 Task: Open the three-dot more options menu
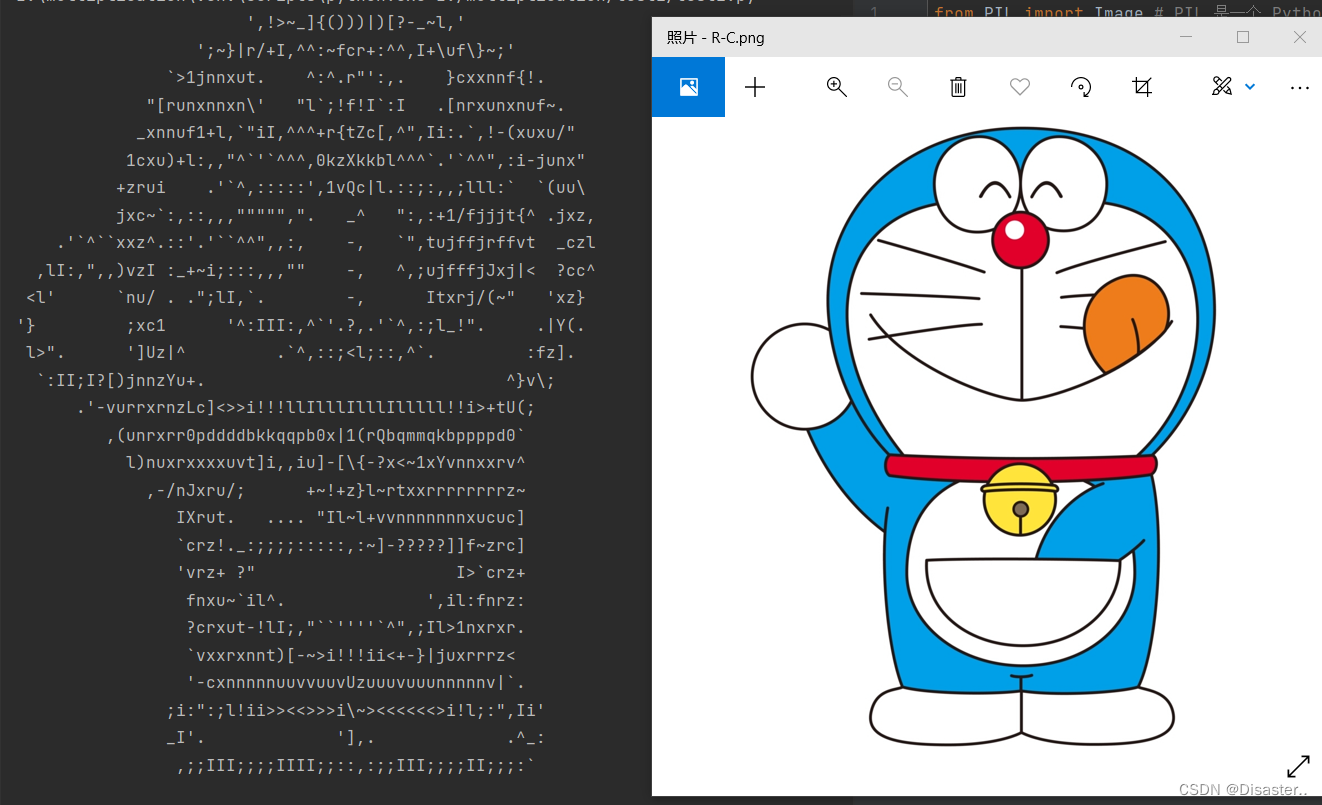coord(1300,88)
